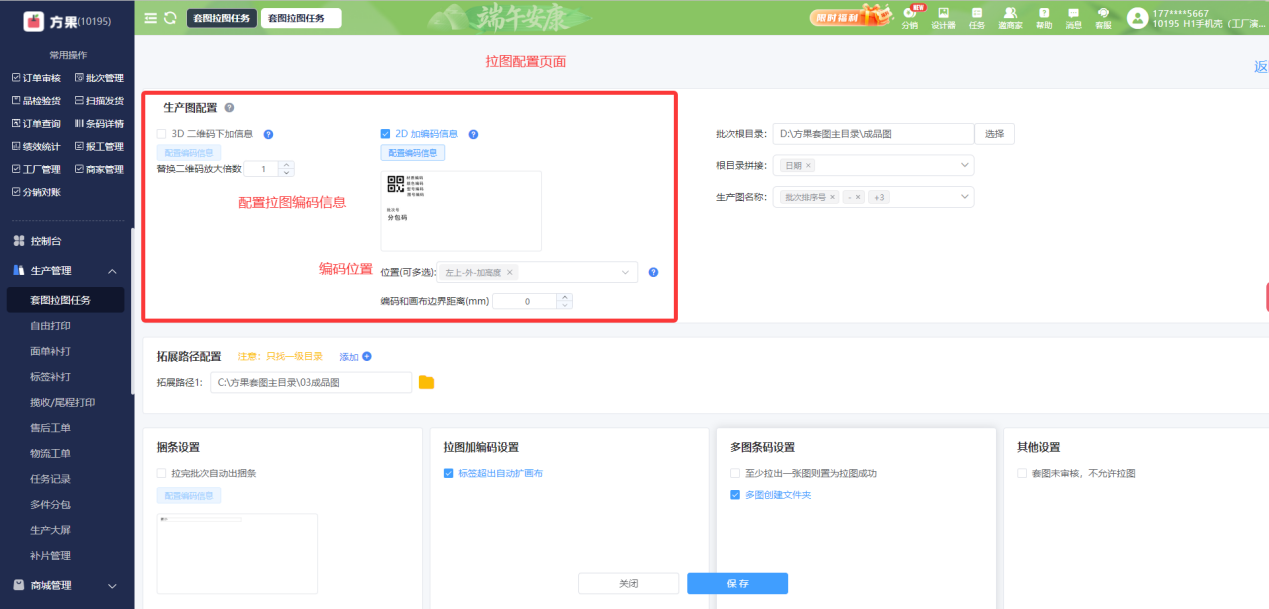This screenshot has width=1269, height=609.
Task: Open 消息 messages icon
Action: click(x=1073, y=17)
